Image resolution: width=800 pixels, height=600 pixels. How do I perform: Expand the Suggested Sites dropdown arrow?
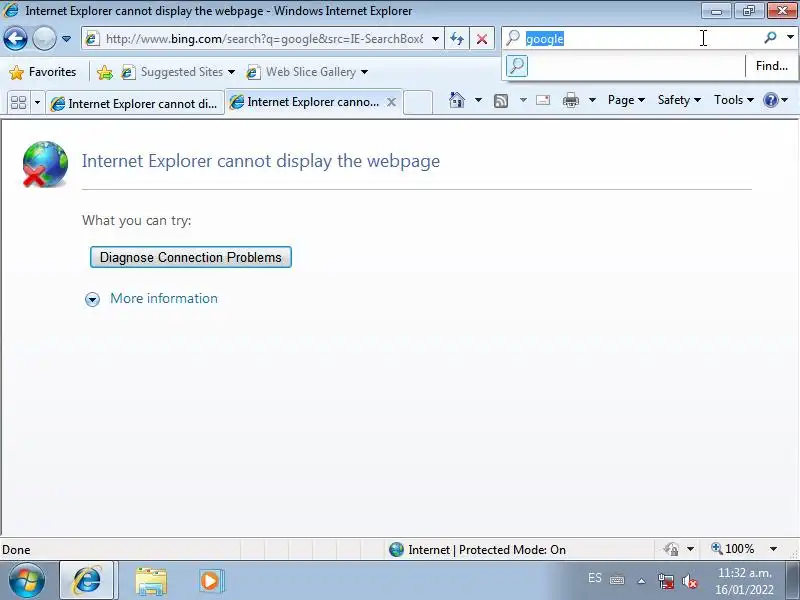pyautogui.click(x=231, y=72)
